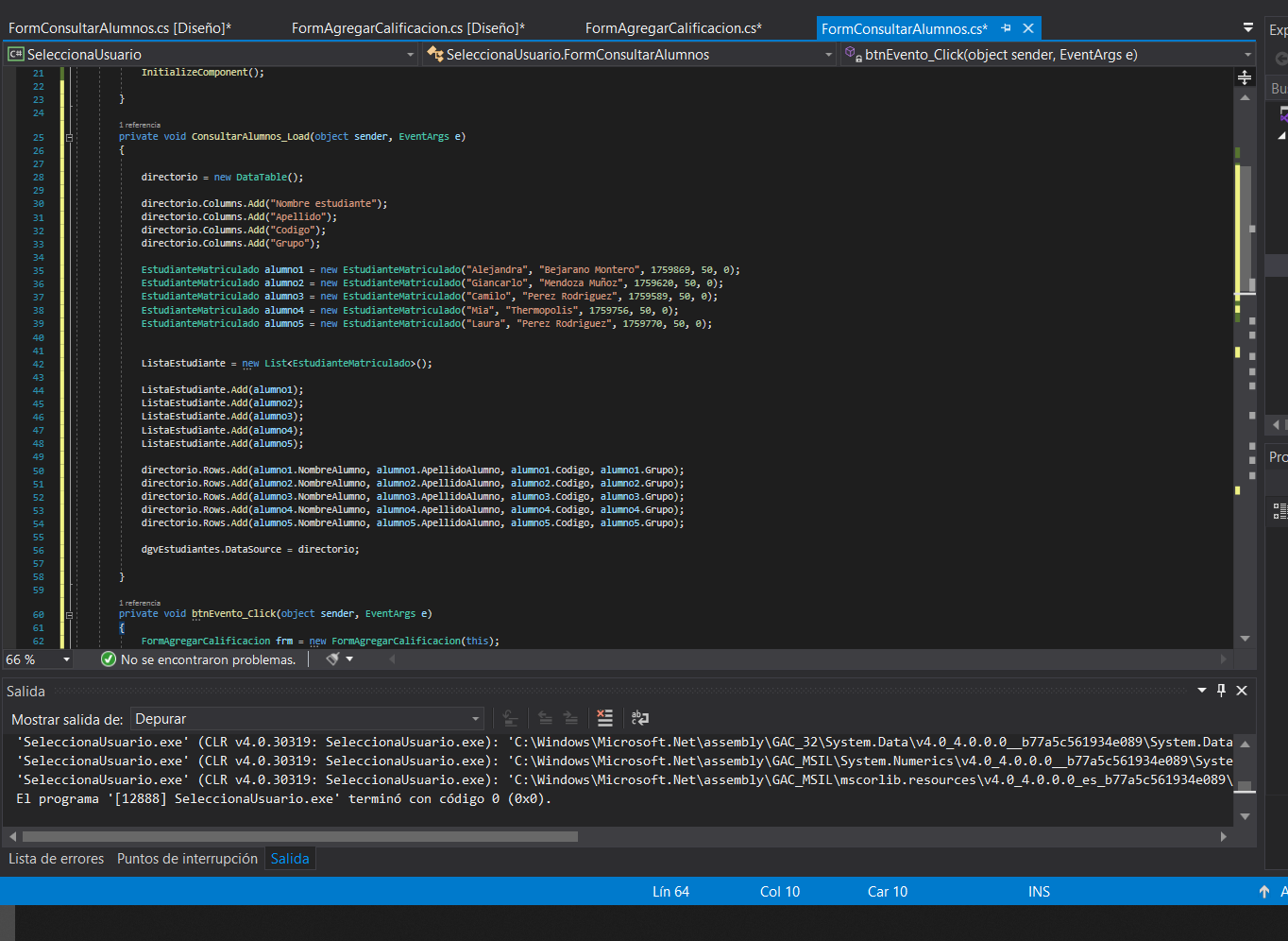Image resolution: width=1288 pixels, height=941 pixels.
Task: Click the status bar publish up-arrow icon
Action: point(1263,892)
